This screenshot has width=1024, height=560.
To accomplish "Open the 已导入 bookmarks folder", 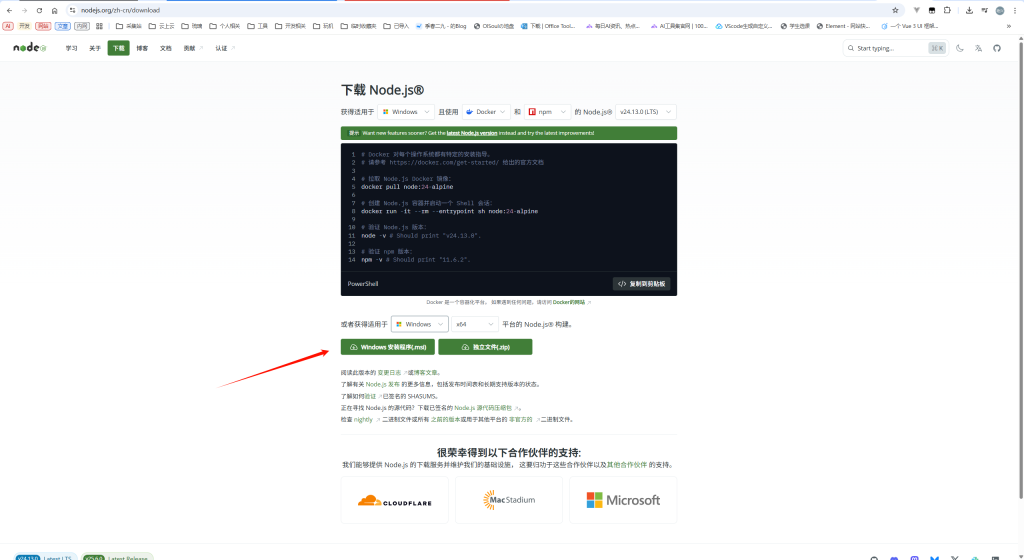I will tap(396, 26).
